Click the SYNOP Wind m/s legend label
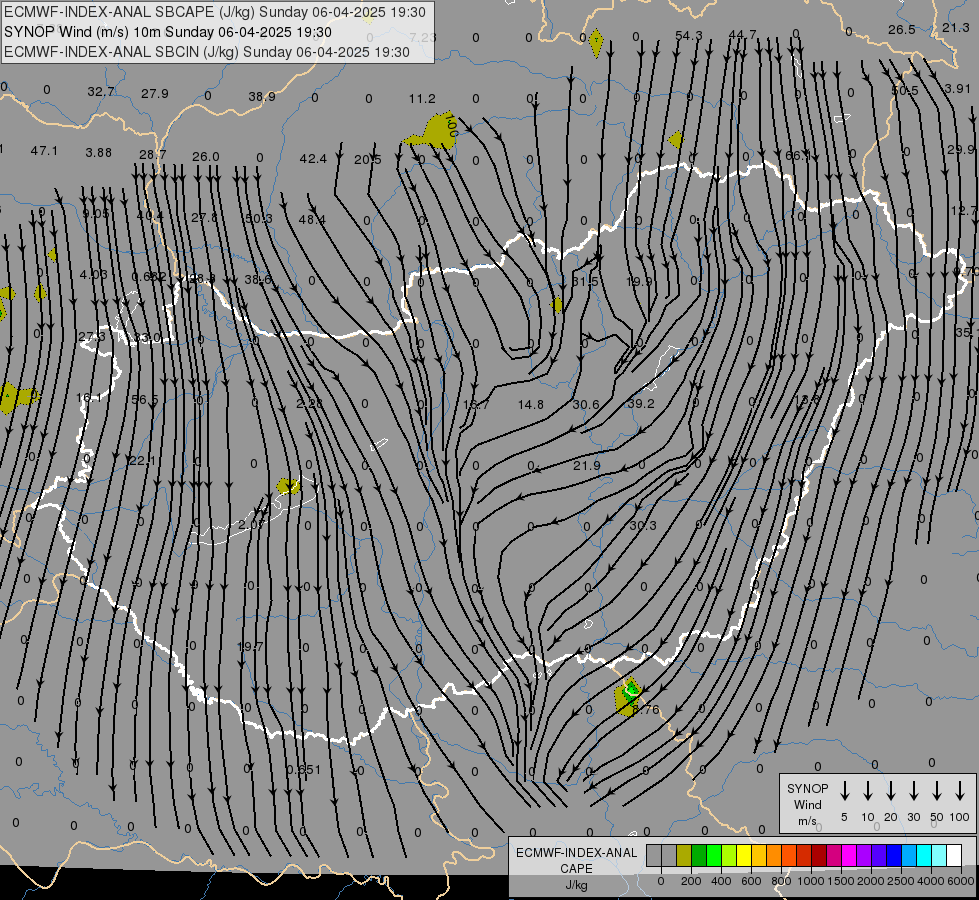This screenshot has height=900, width=979. pyautogui.click(x=807, y=804)
